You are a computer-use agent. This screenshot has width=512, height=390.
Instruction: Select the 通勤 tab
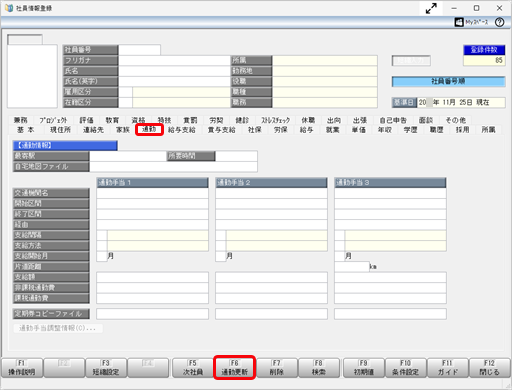pyautogui.click(x=149, y=129)
